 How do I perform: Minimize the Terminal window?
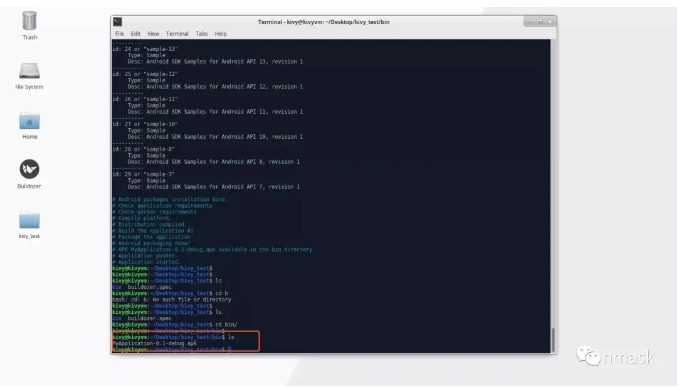(530, 22)
